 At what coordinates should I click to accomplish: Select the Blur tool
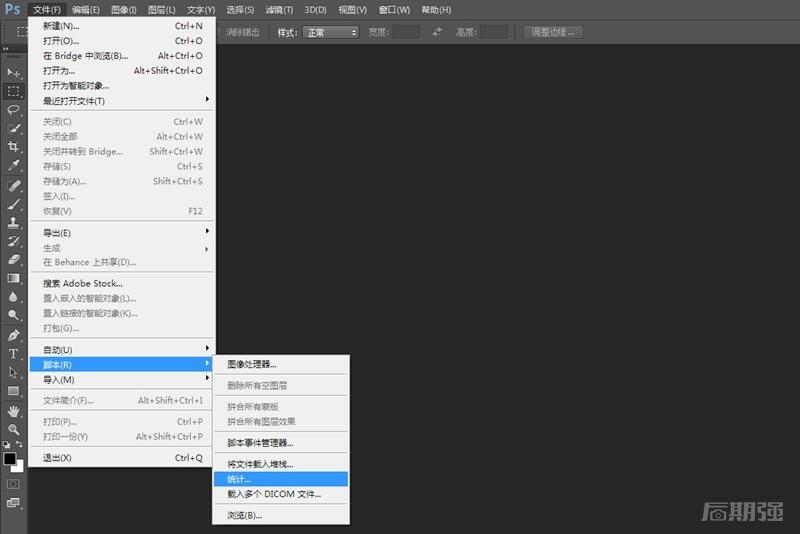pos(13,296)
